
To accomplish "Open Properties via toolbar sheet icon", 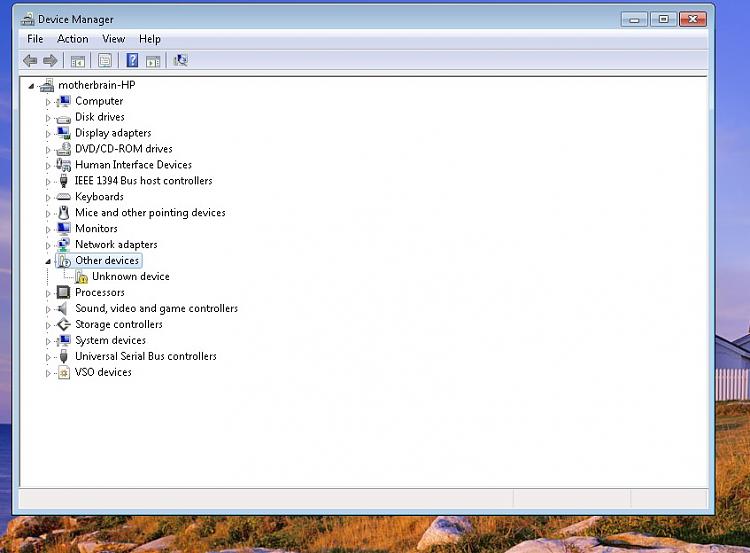I will click(x=105, y=60).
